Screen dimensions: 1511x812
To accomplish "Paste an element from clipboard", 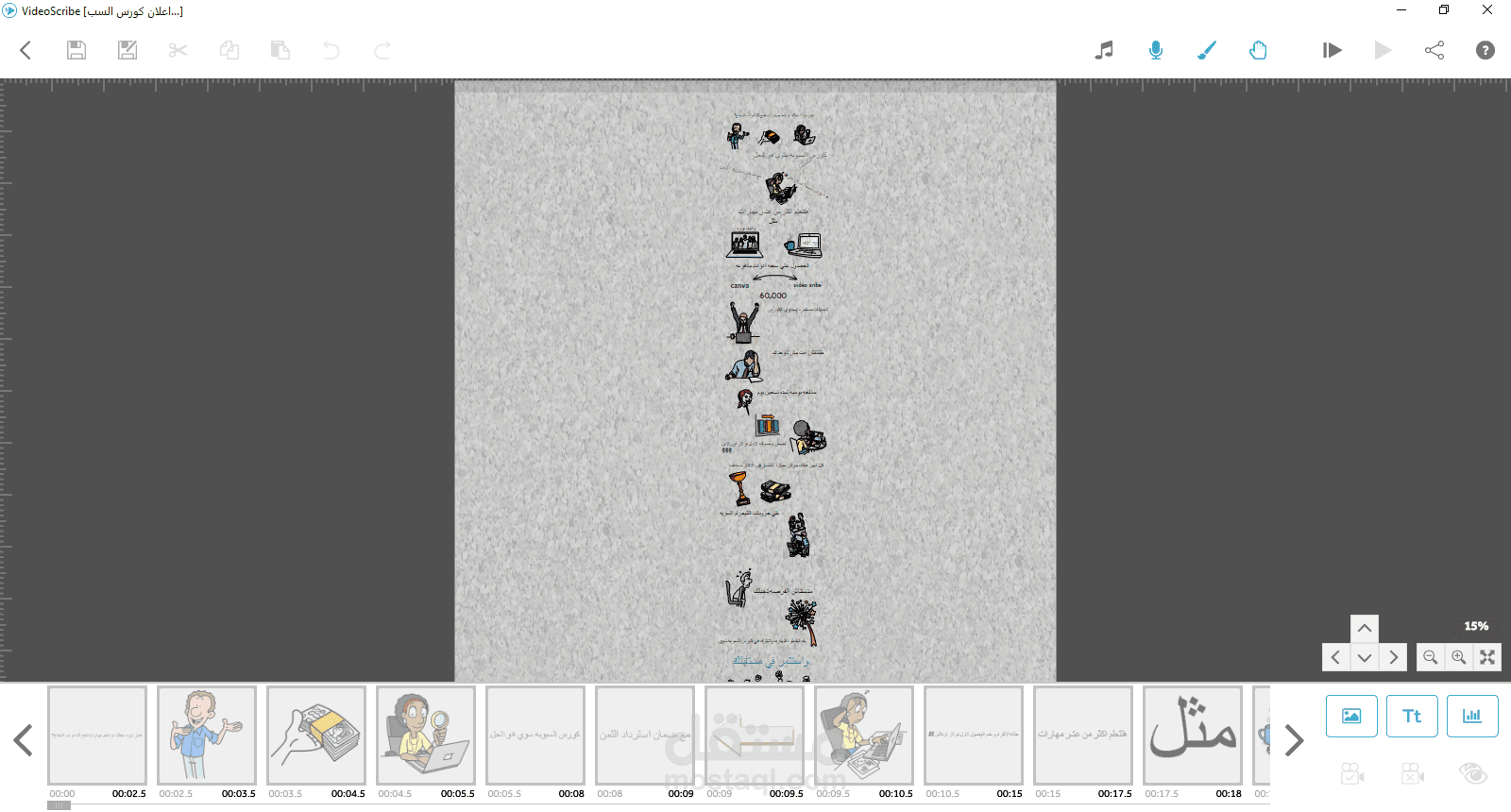I will [x=280, y=50].
